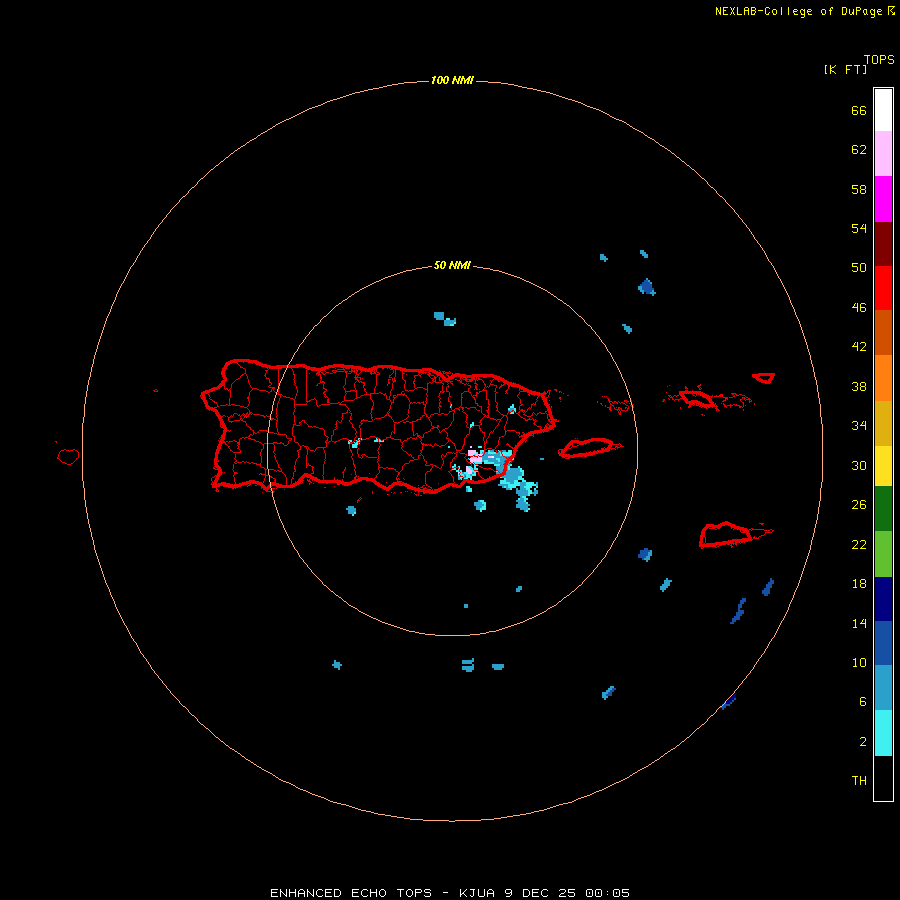Click the TOPS legend title
The height and width of the screenshot is (900, 900).
[x=879, y=59]
